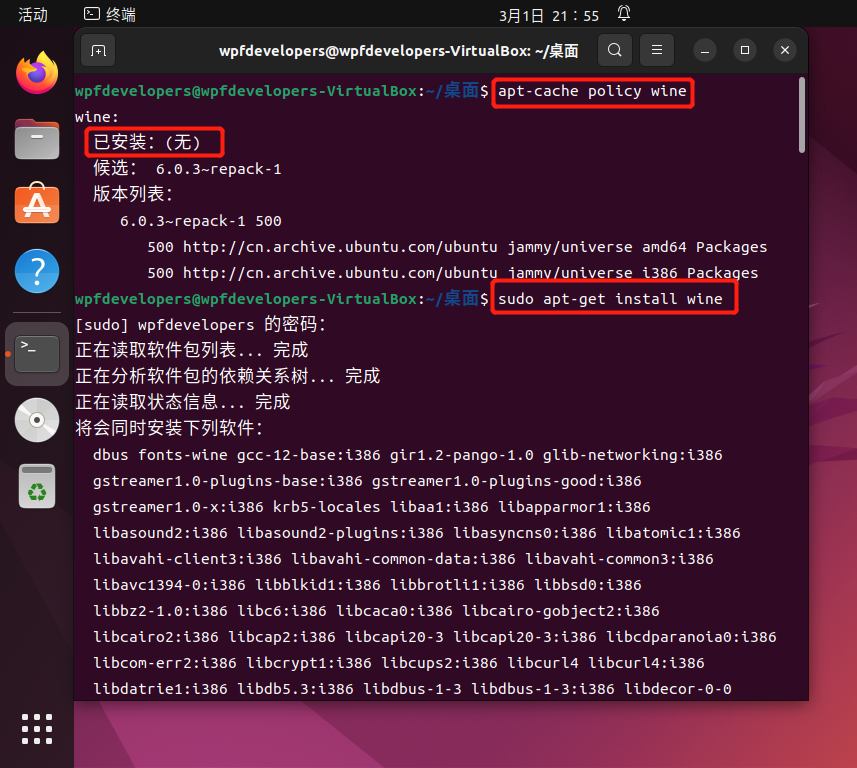
Task: Click the 'dbus fonts-wine' package line
Action: click(x=408, y=455)
